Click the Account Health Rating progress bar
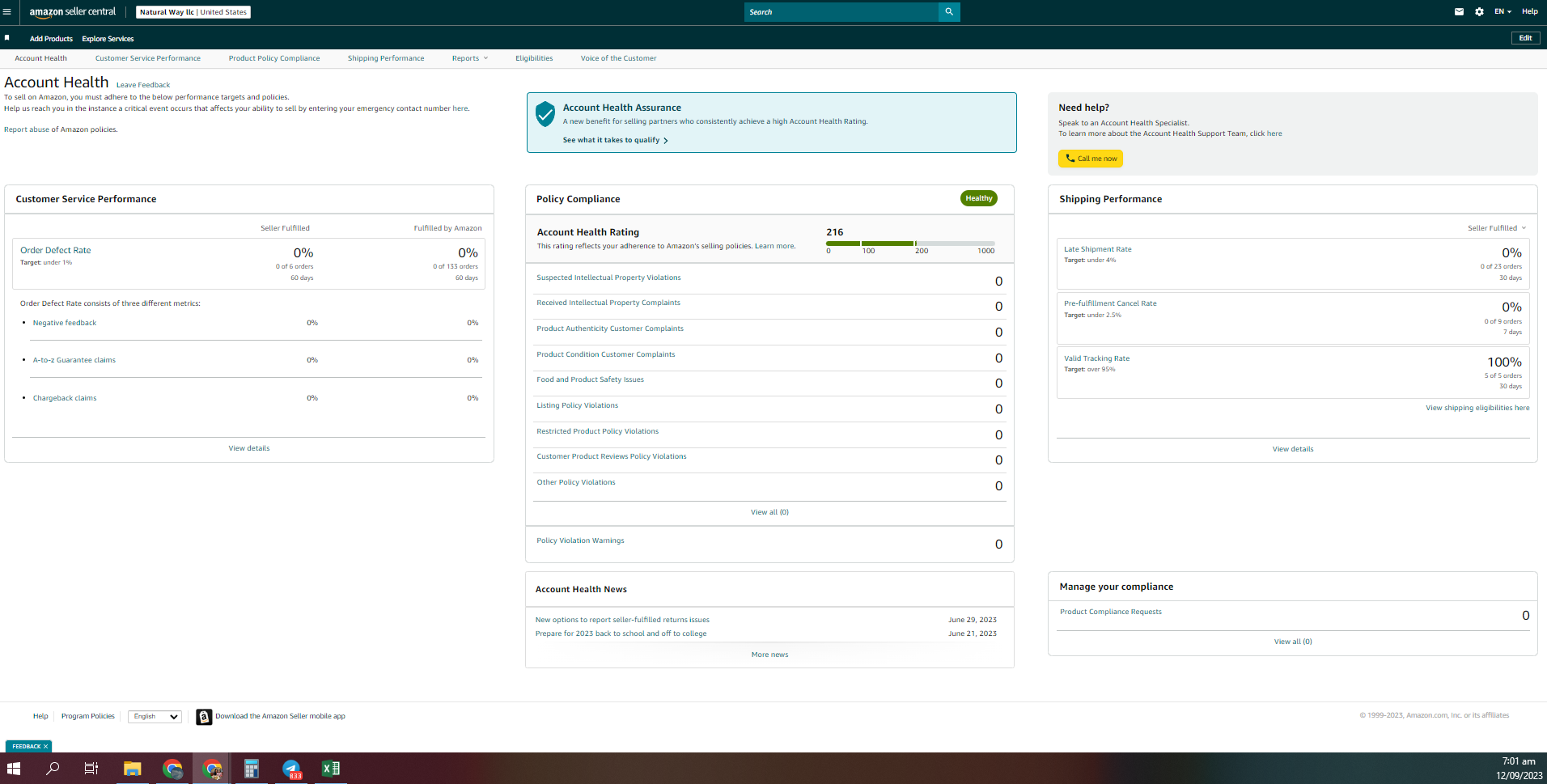 (x=910, y=244)
